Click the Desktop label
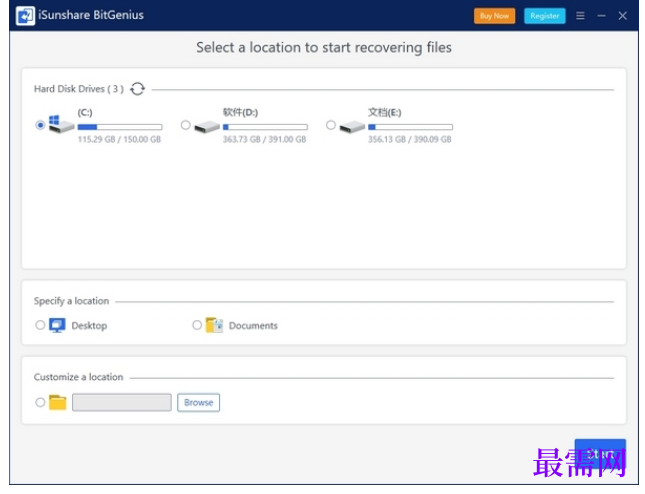 coord(89,326)
